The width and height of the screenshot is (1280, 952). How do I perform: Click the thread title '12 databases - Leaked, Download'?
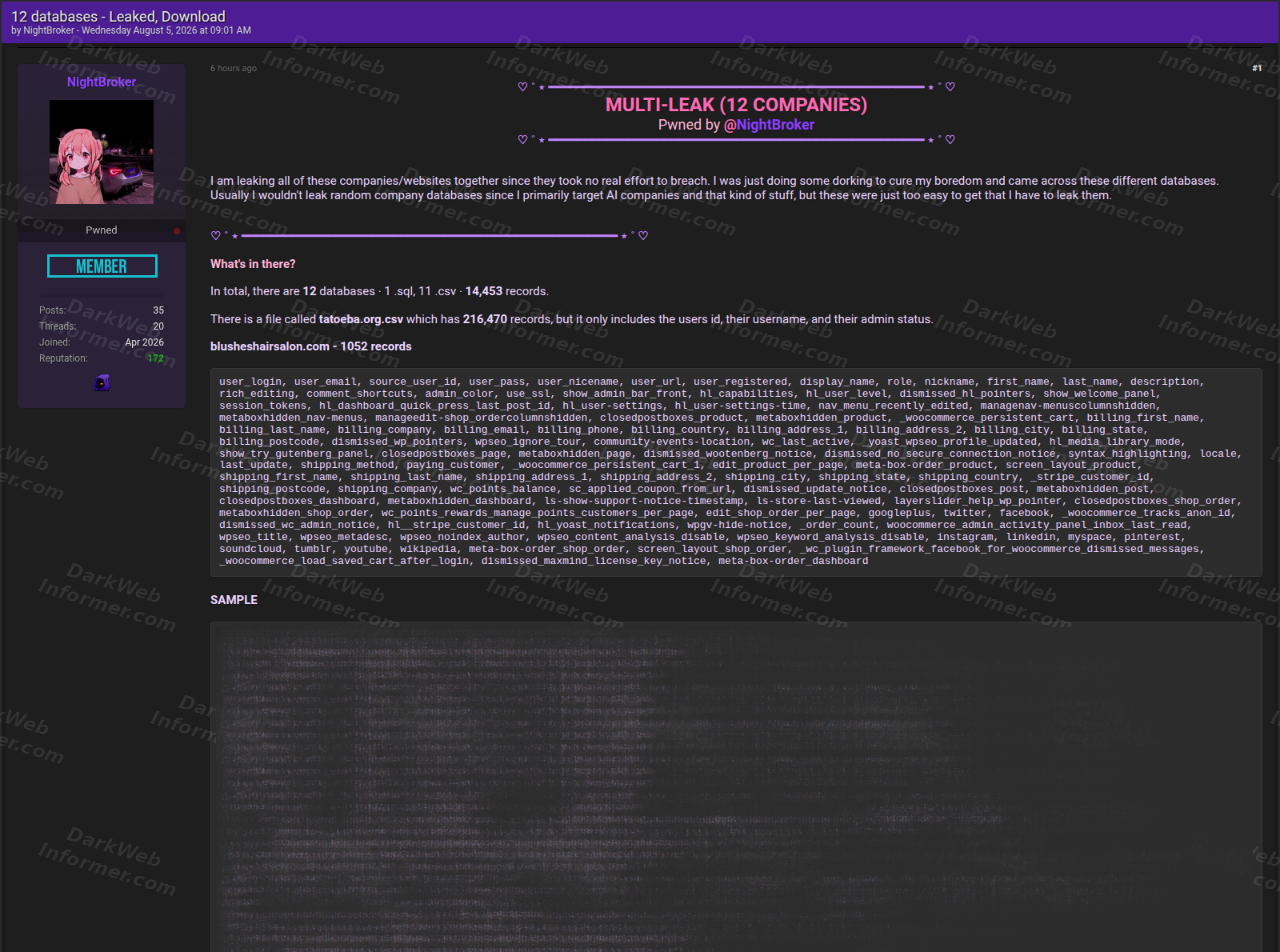point(118,16)
